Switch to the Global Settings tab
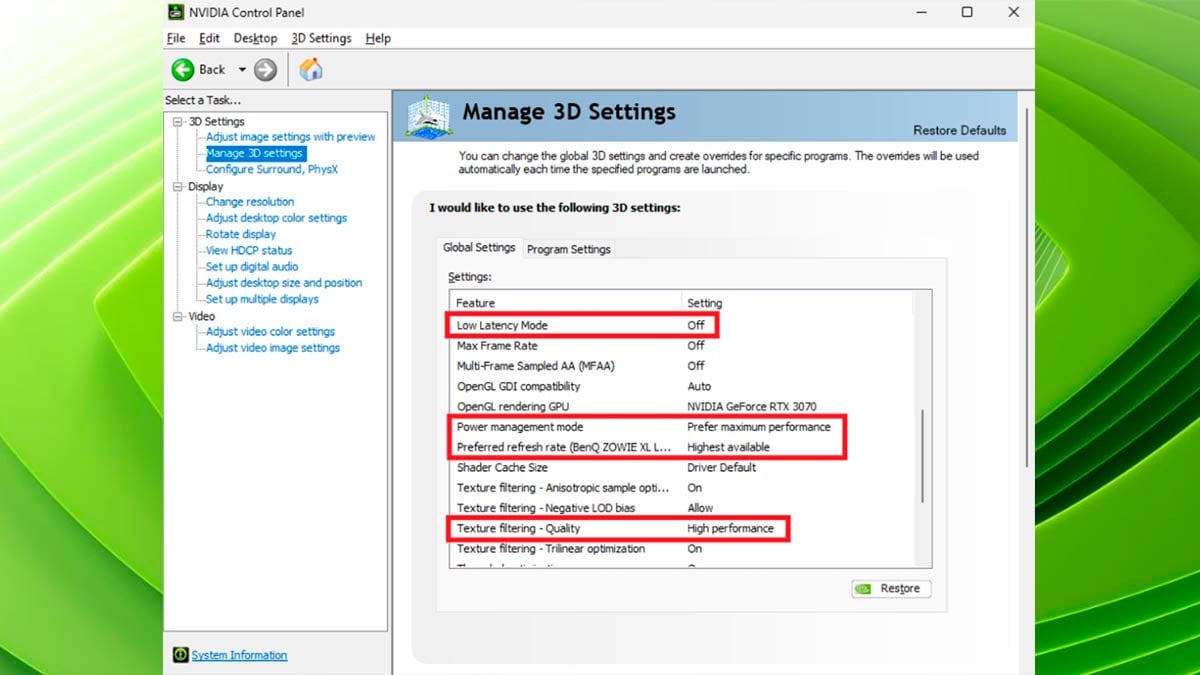The height and width of the screenshot is (675, 1200). (x=479, y=248)
